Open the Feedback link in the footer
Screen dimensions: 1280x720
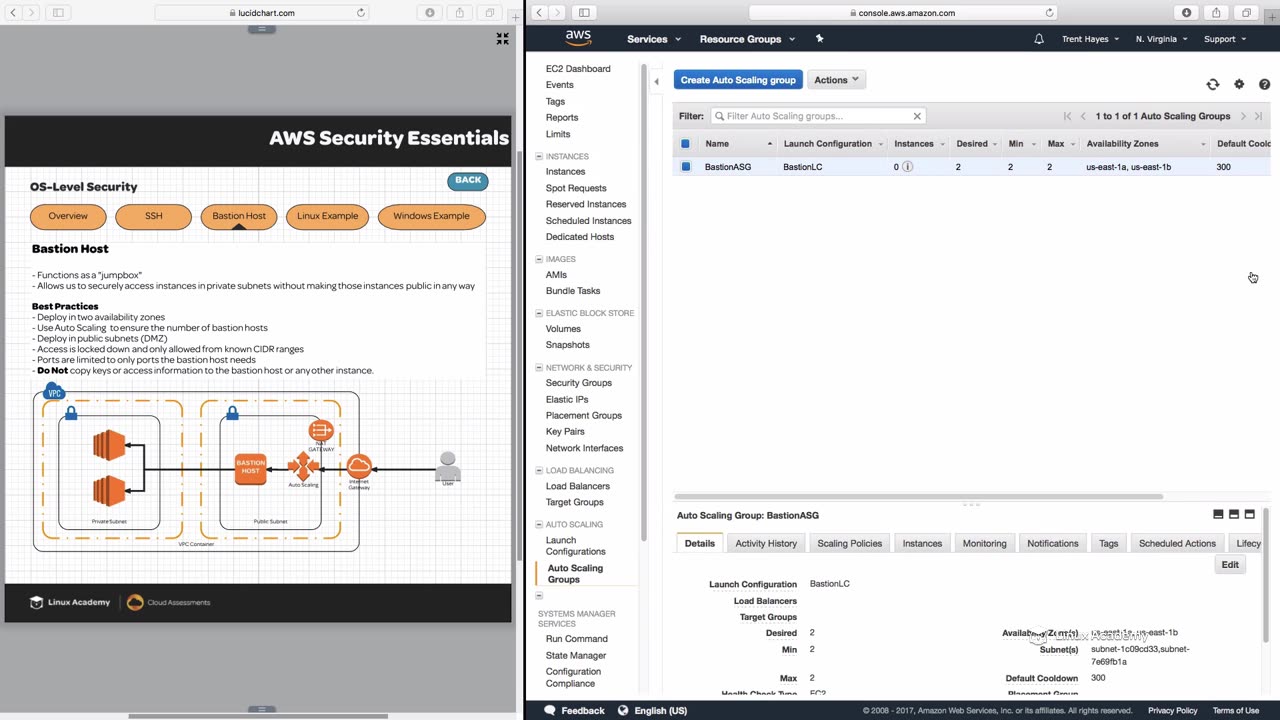574,711
